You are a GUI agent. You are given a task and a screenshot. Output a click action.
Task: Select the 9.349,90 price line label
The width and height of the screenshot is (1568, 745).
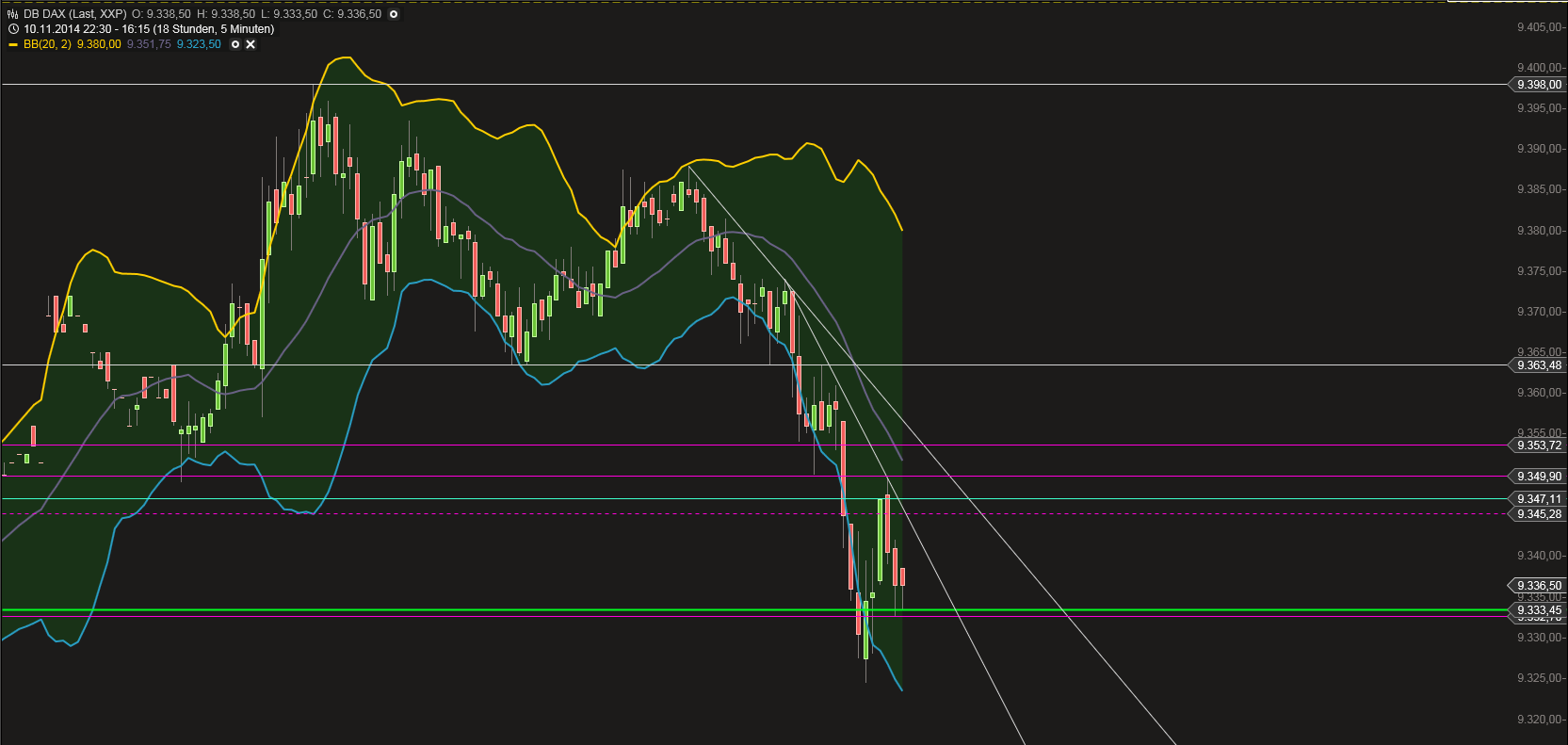[1537, 477]
